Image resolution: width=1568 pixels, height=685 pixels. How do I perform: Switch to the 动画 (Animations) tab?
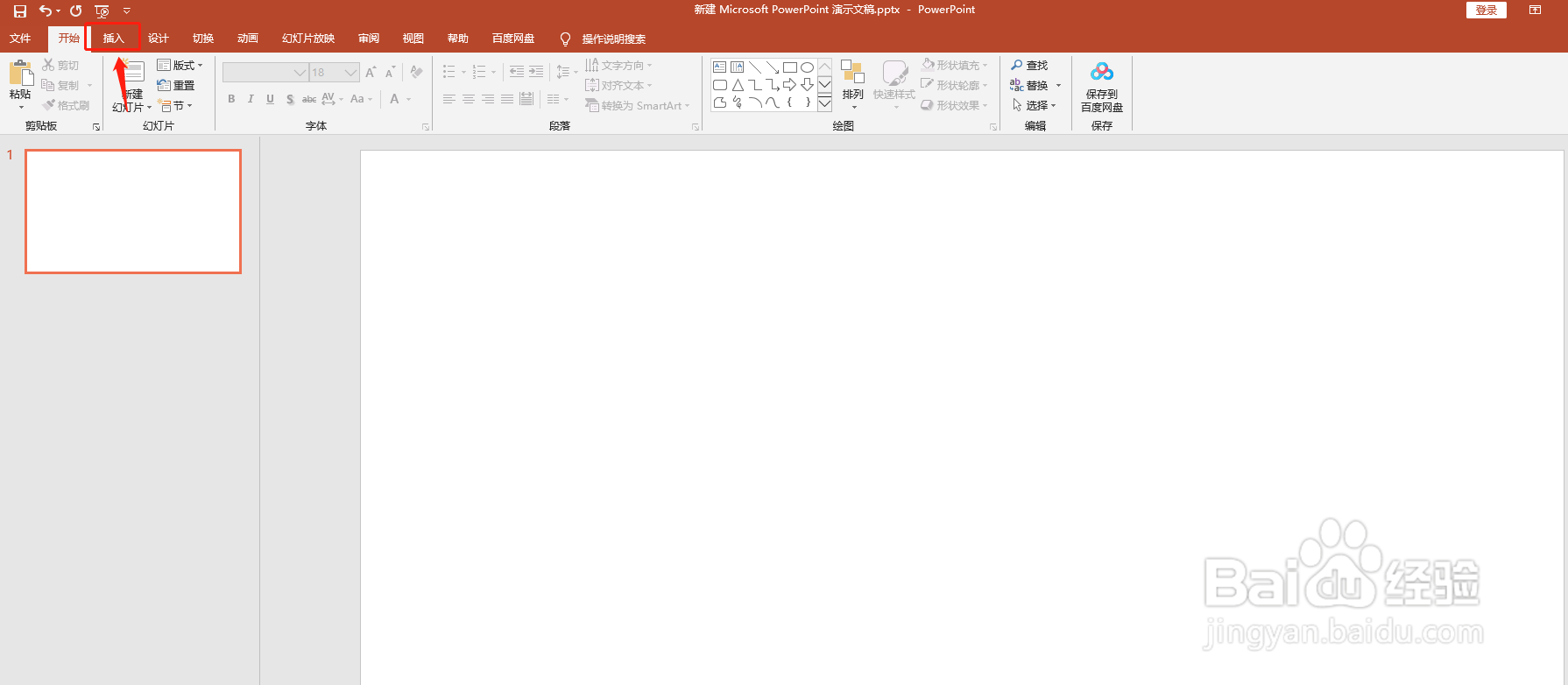[248, 39]
